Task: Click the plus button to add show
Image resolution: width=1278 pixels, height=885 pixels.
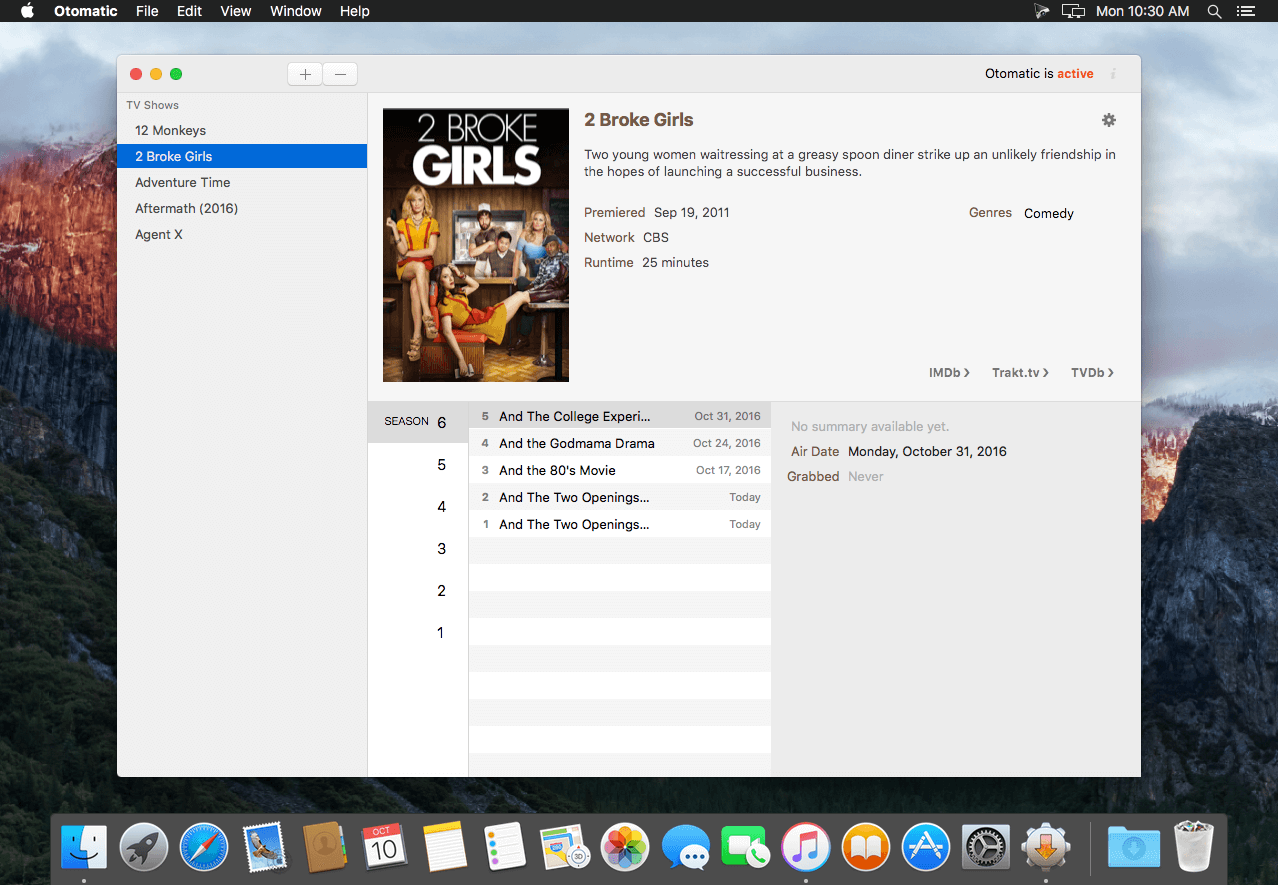Action: (x=305, y=74)
